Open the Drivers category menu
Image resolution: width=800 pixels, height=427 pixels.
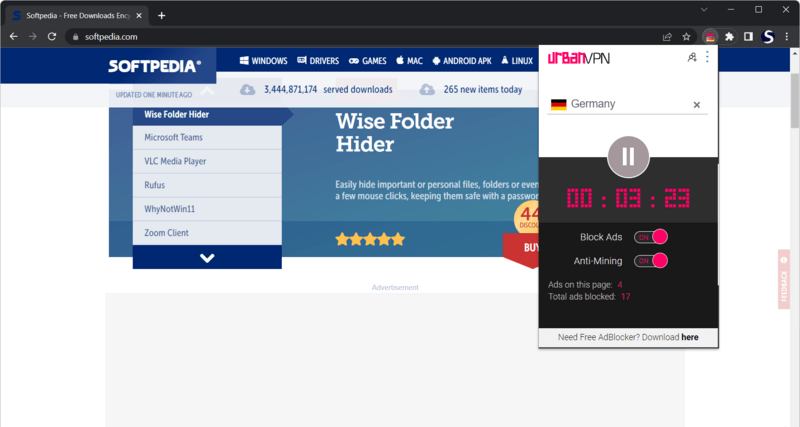[x=318, y=61]
